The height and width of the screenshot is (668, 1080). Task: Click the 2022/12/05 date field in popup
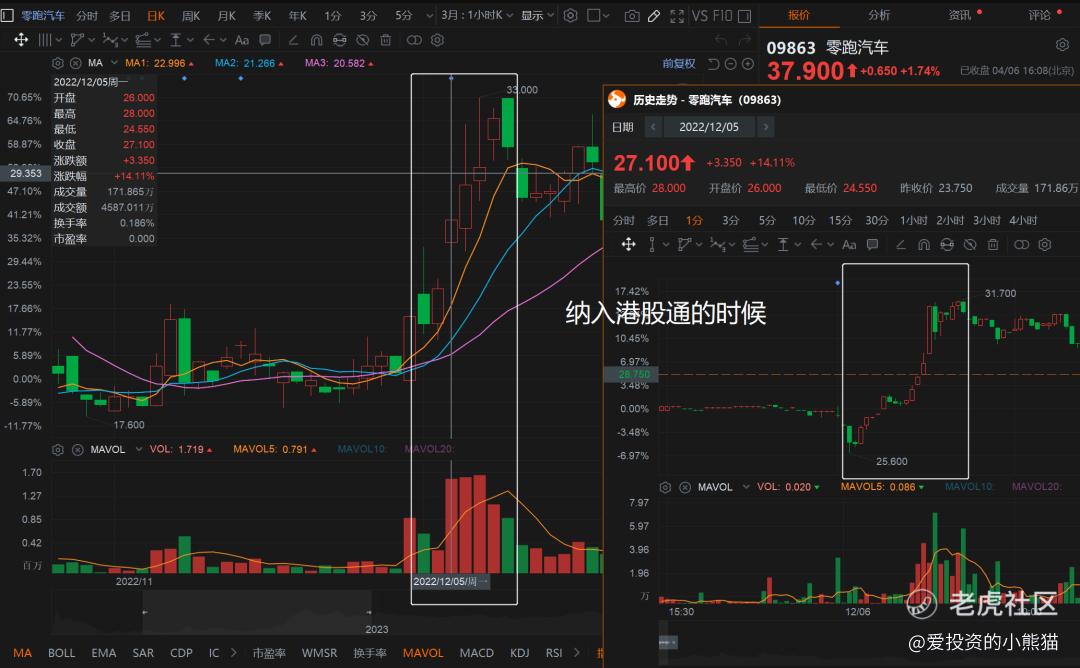[x=709, y=127]
